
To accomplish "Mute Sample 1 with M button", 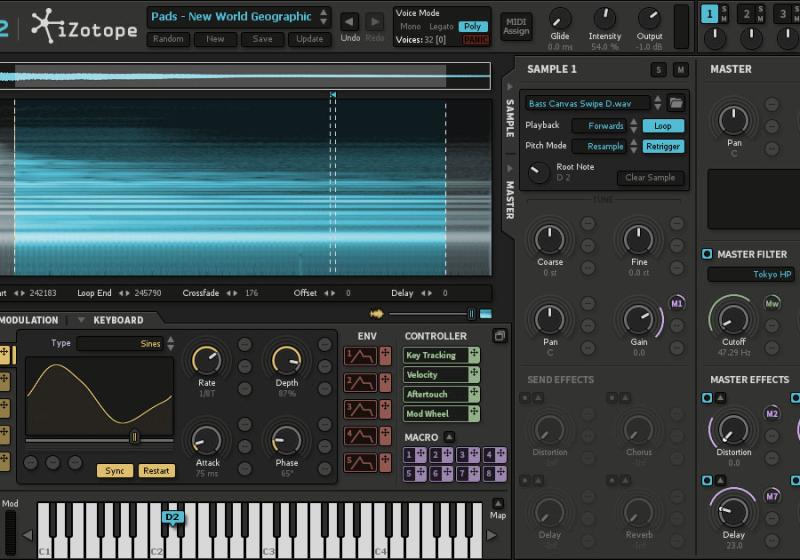I will coord(680,70).
